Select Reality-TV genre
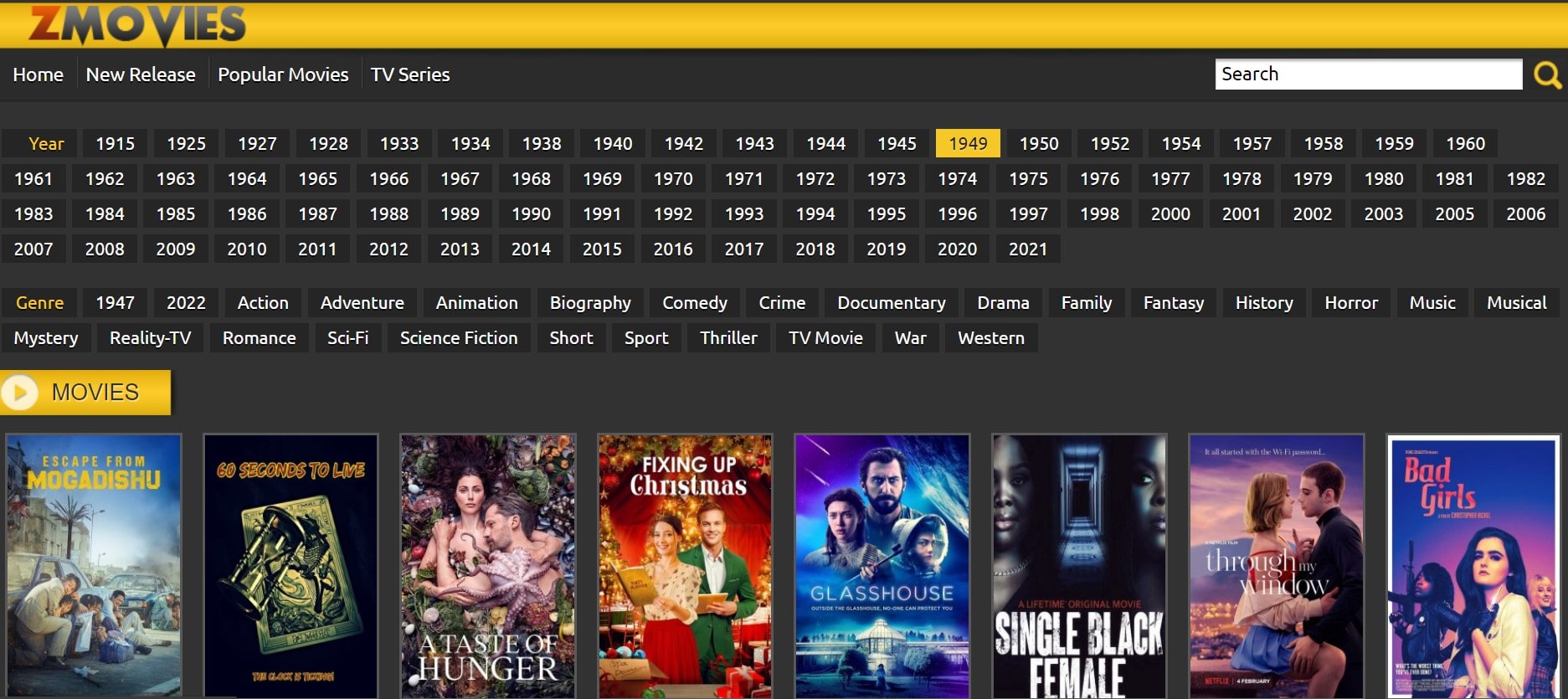Screen dimensions: 1568x699 pos(150,337)
